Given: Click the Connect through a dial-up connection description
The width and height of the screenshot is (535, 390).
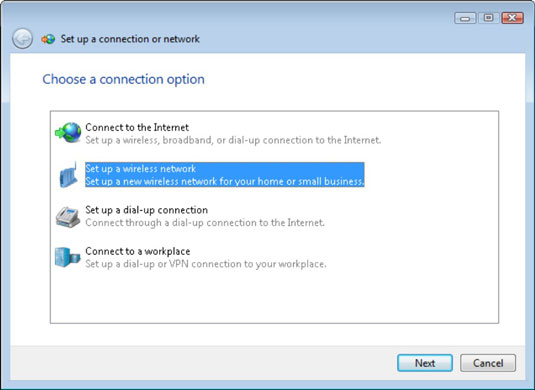Looking at the screenshot, I should [205, 223].
